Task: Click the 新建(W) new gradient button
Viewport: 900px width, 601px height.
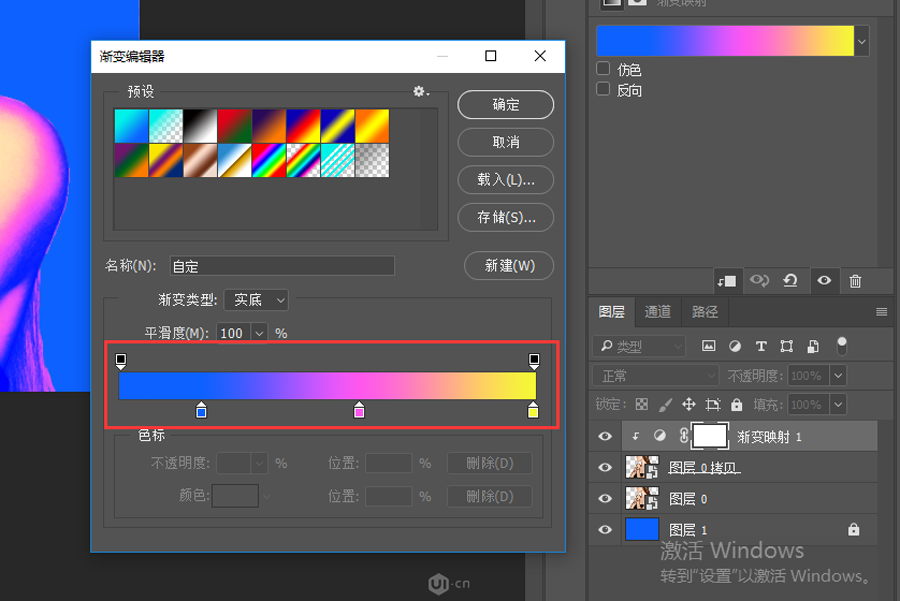Action: [509, 266]
